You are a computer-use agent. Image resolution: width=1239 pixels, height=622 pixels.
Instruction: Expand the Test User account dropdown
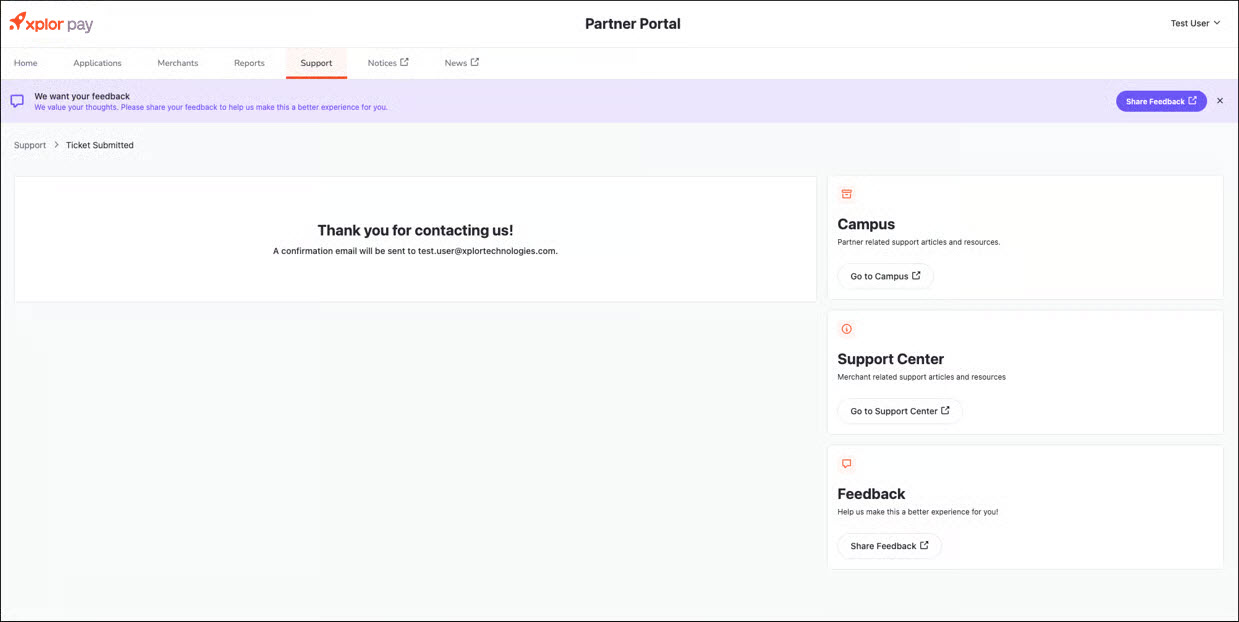pos(1195,23)
